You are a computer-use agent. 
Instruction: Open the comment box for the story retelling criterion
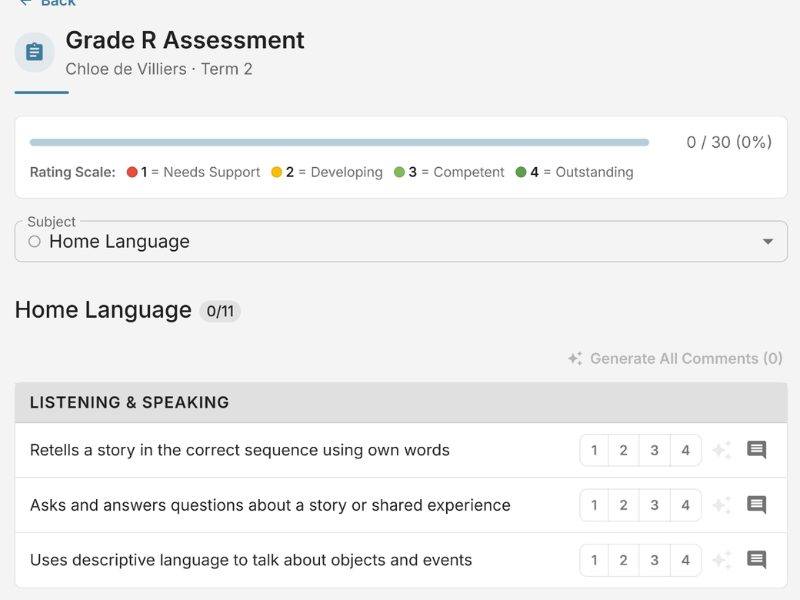(x=756, y=450)
